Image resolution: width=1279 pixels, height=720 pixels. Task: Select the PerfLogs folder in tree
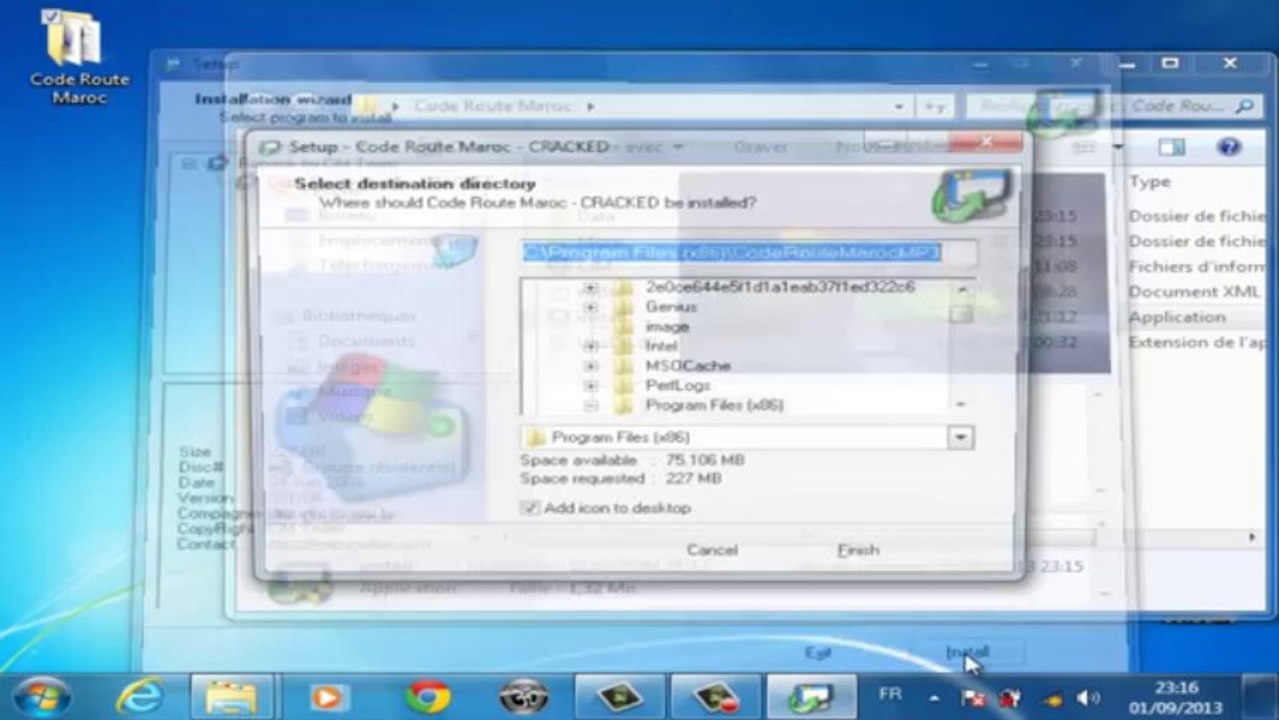click(x=678, y=385)
